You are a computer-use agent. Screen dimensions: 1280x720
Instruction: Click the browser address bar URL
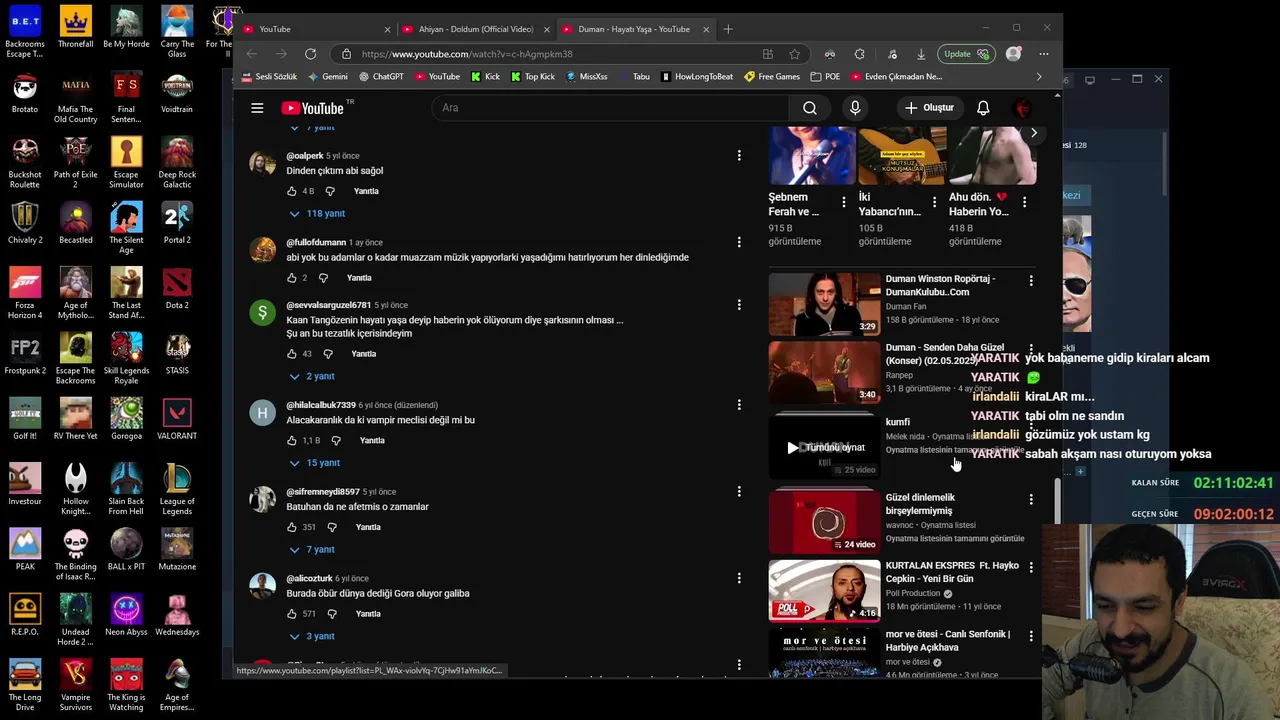tap(467, 54)
